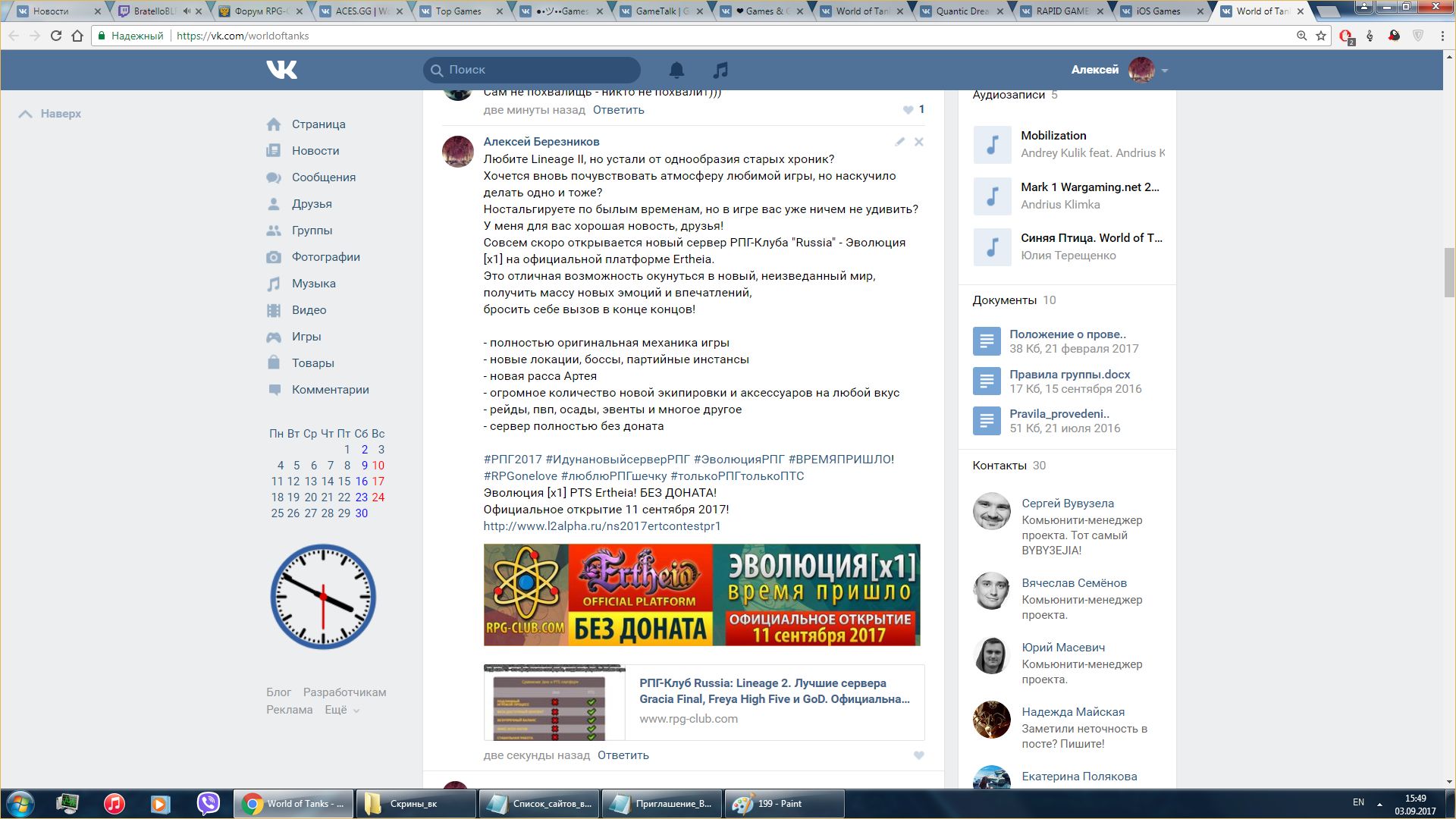Image resolution: width=1456 pixels, height=819 pixels.
Task: Click the VK logo in header
Action: 281,70
